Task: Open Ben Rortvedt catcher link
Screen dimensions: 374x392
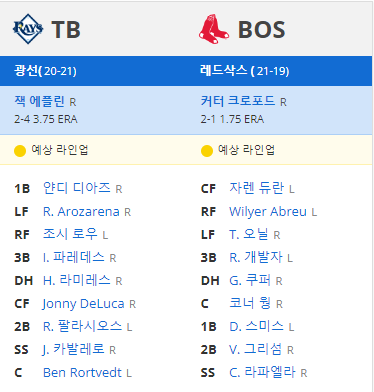Action: pyautogui.click(x=82, y=373)
